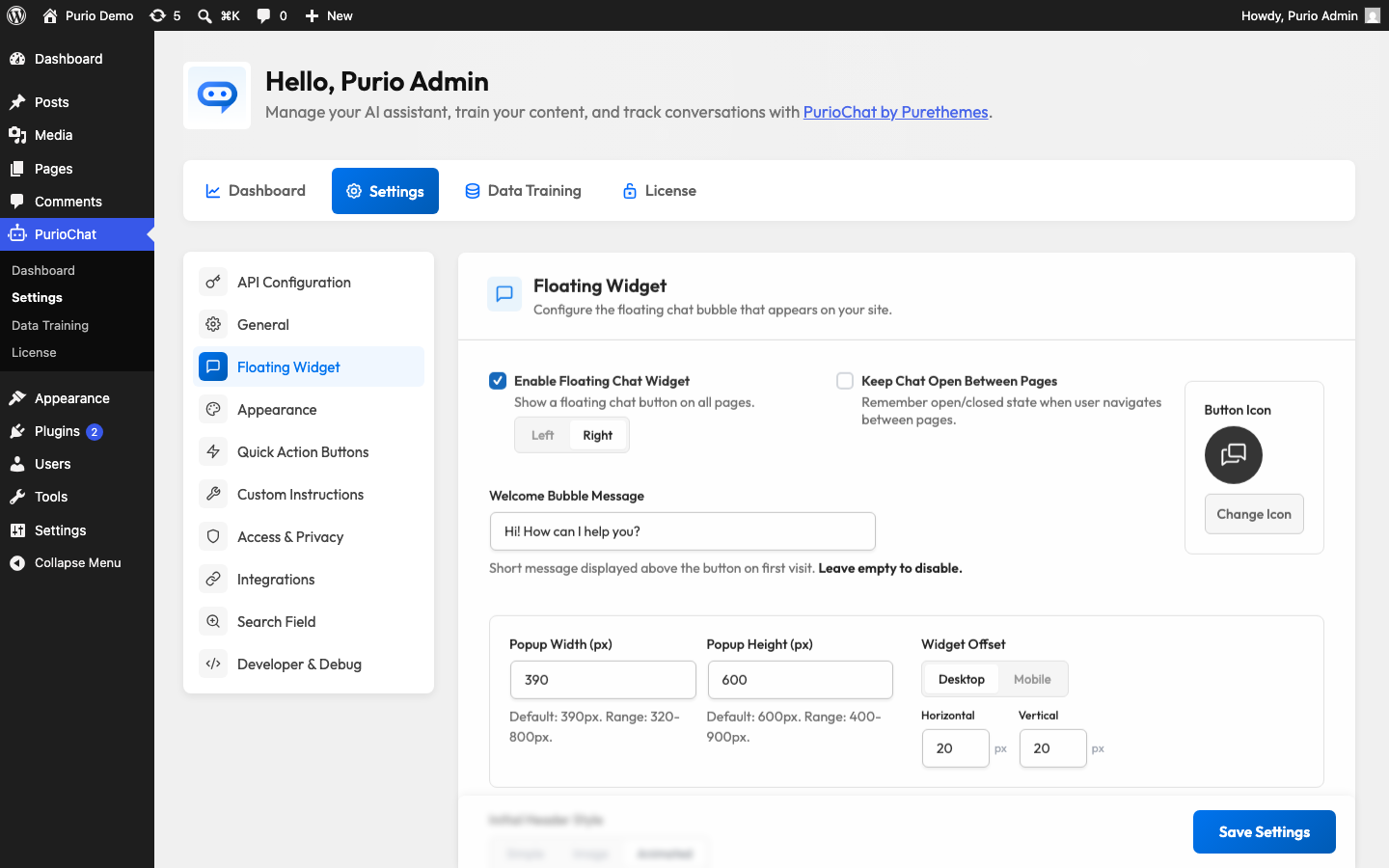Switch Widget Offset to Desktop

pyautogui.click(x=962, y=679)
